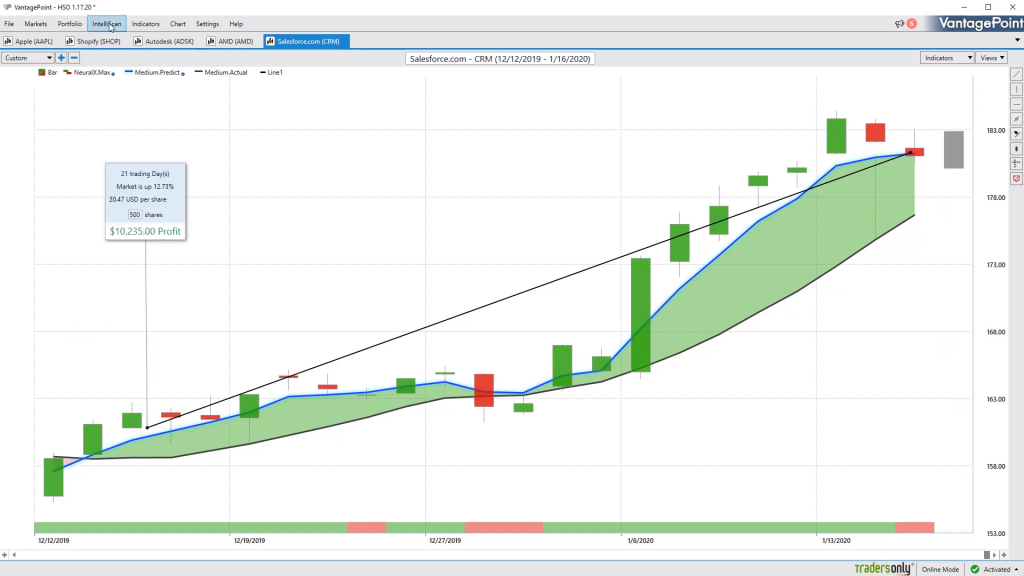This screenshot has width=1024, height=576.
Task: Click the Line1 endpoint dot near 1/16/2020
Action: pyautogui.click(x=910, y=152)
